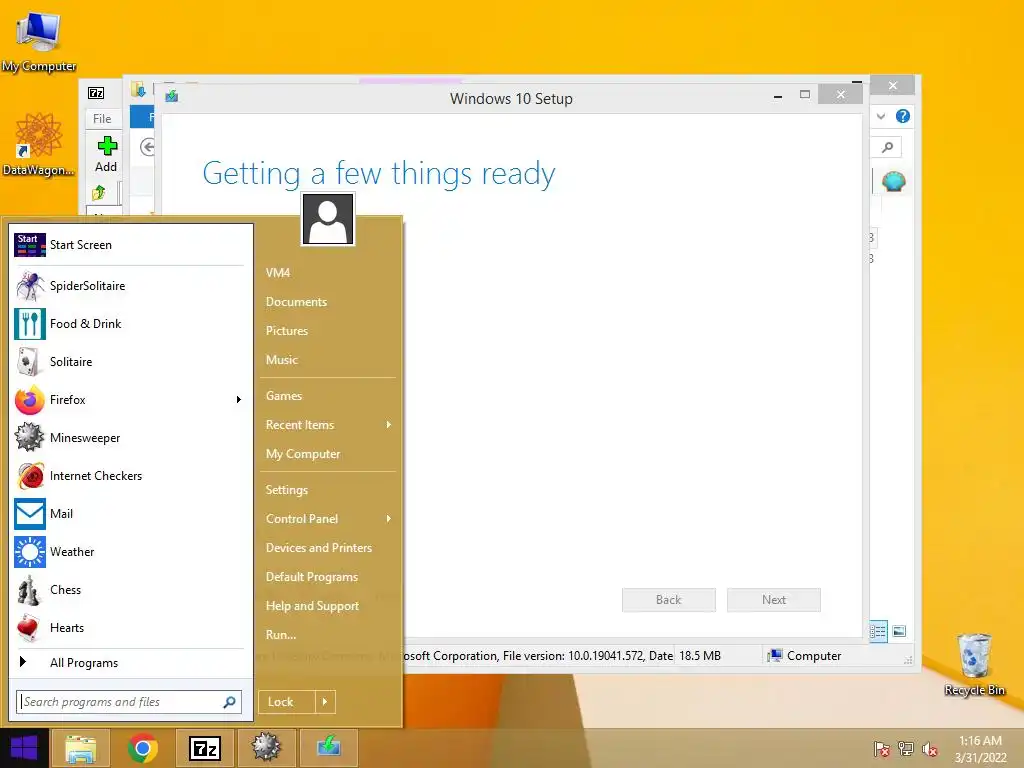
Task: Click the search magnifier in start menu
Action: tap(229, 702)
